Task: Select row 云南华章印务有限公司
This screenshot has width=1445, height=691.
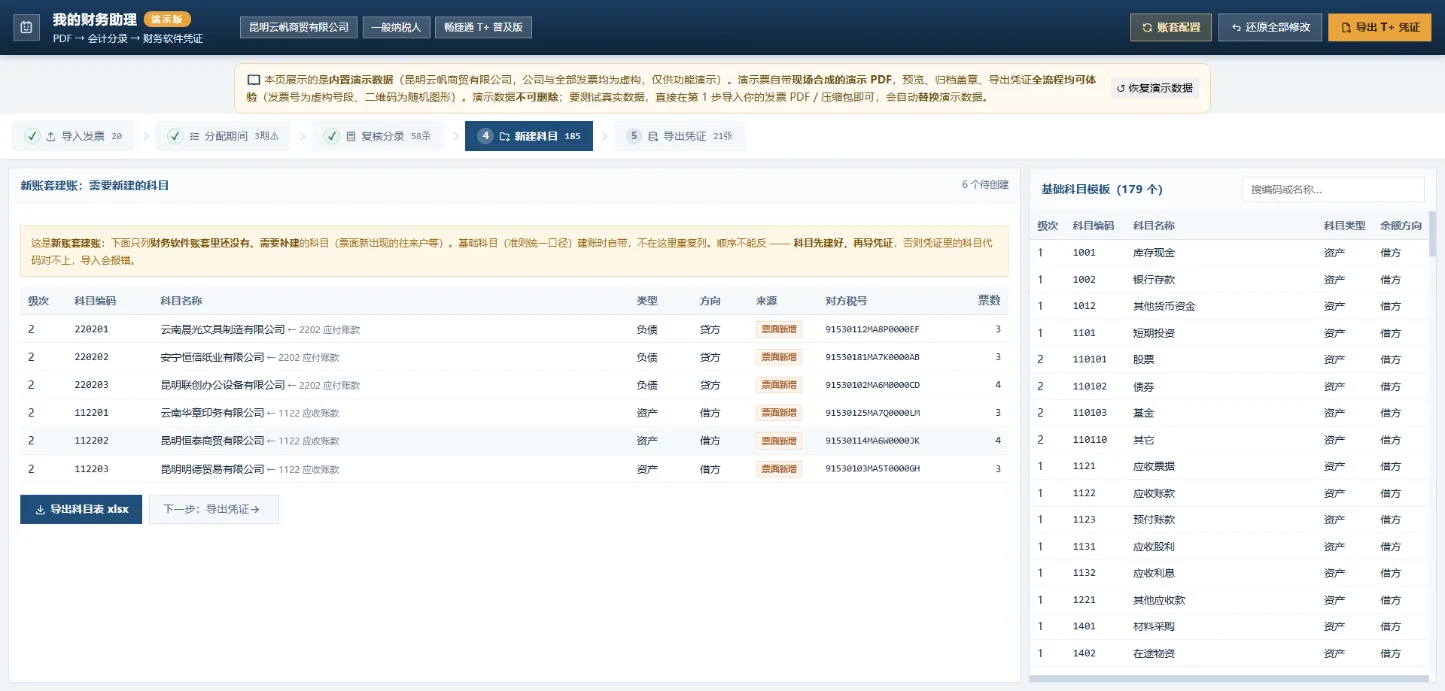Action: coord(514,413)
